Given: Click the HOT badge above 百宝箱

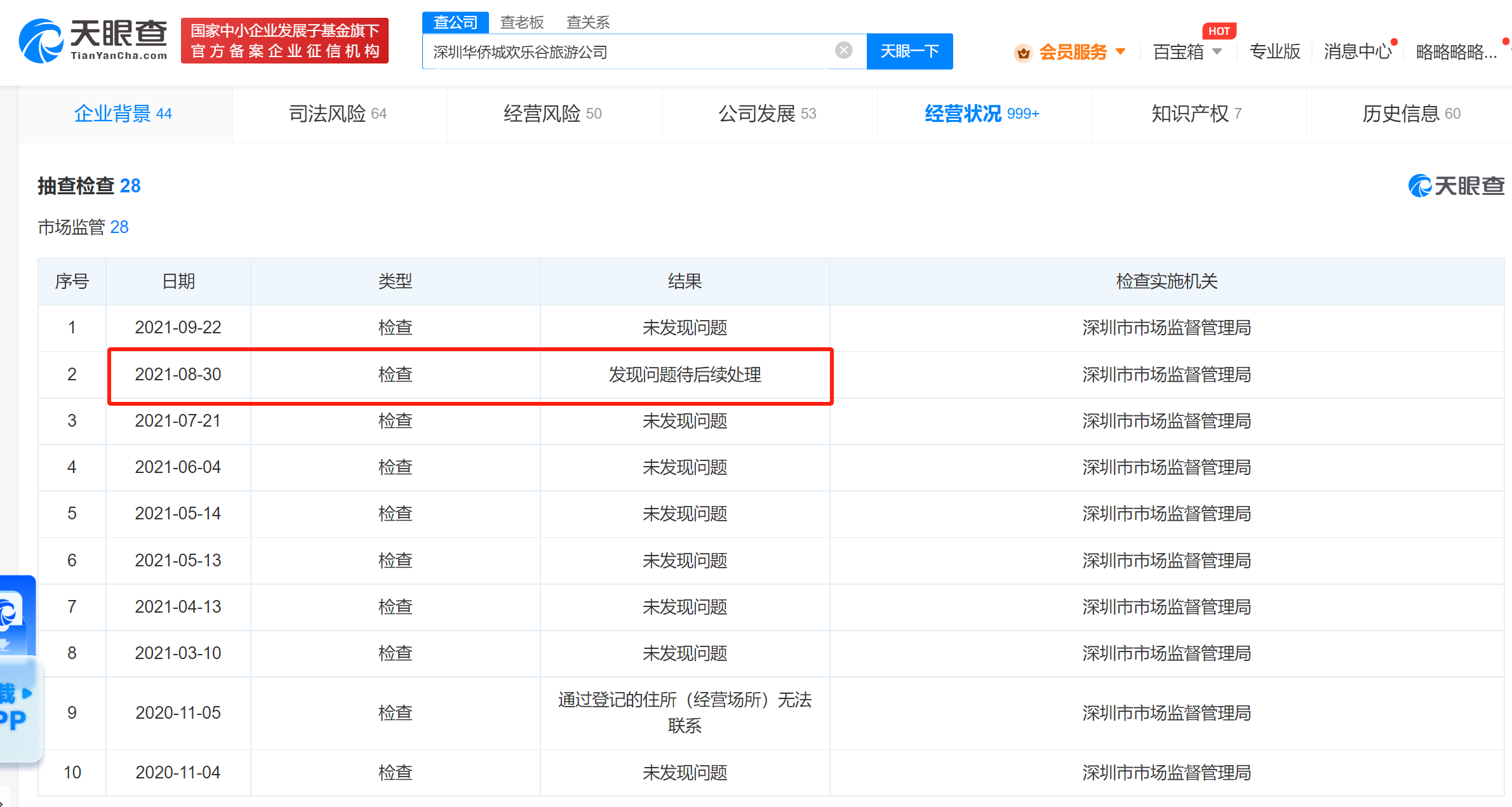Looking at the screenshot, I should click(x=1219, y=31).
